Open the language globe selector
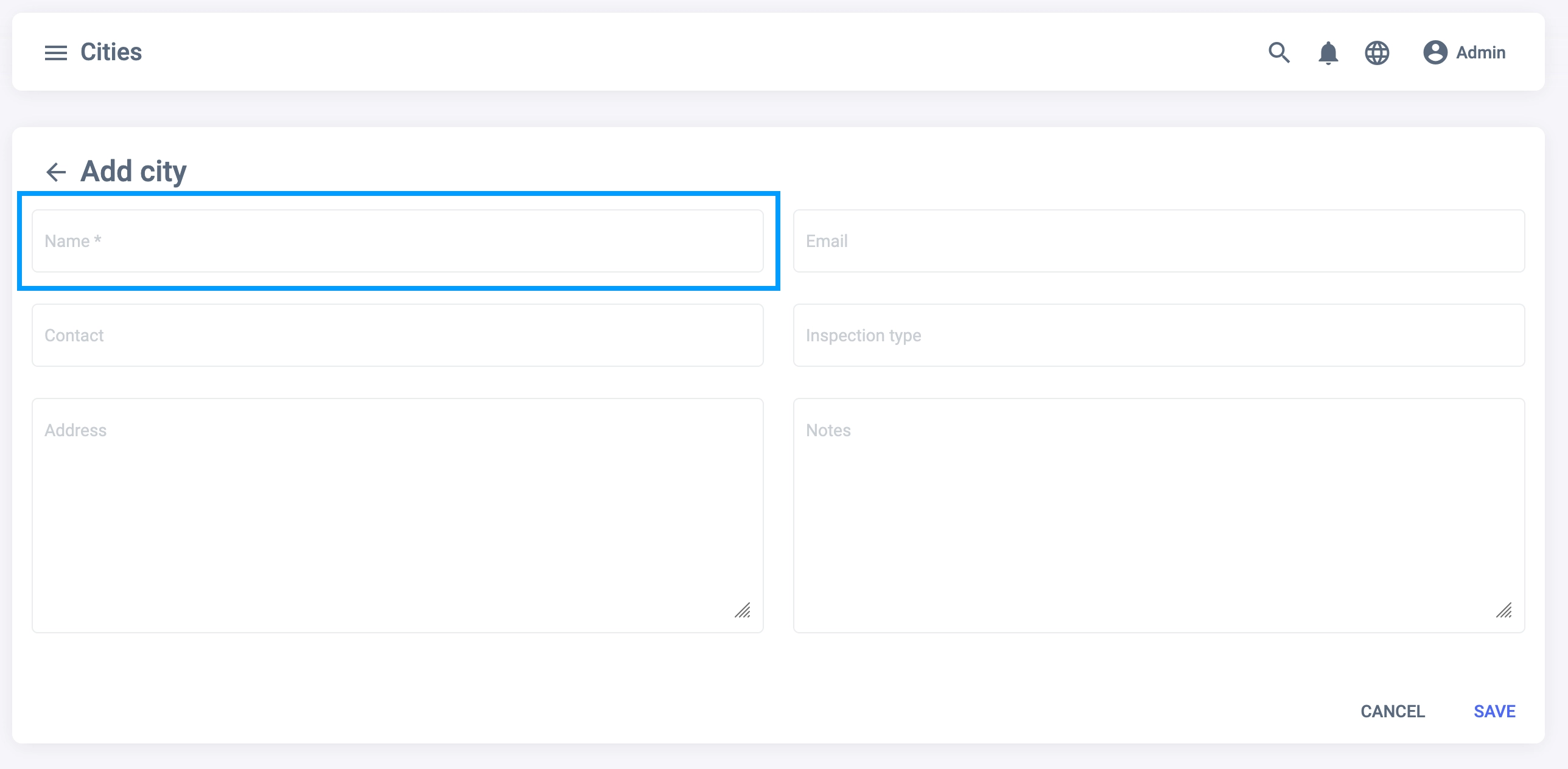Viewport: 1568px width, 769px height. point(1377,53)
